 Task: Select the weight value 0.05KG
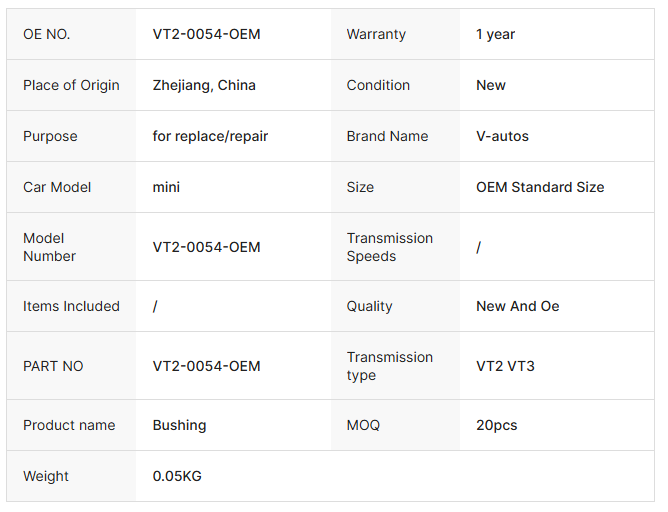(177, 476)
